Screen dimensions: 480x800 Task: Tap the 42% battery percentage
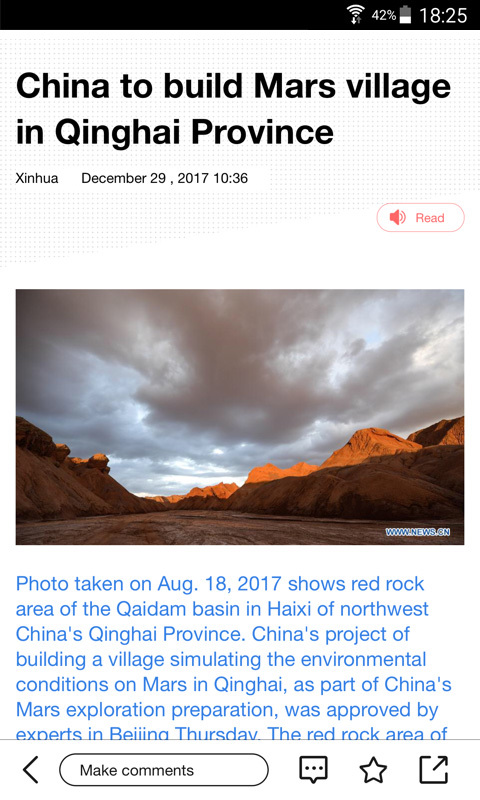coord(384,15)
